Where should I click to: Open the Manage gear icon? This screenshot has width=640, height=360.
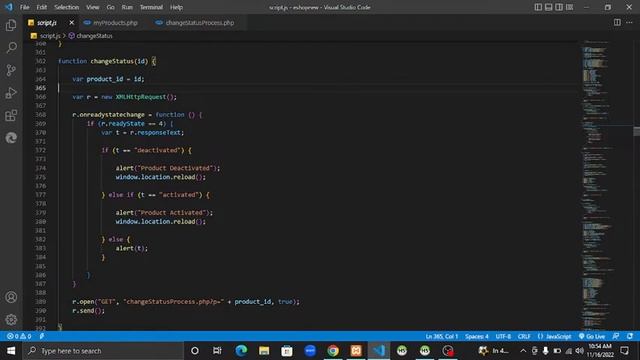coord(11,320)
